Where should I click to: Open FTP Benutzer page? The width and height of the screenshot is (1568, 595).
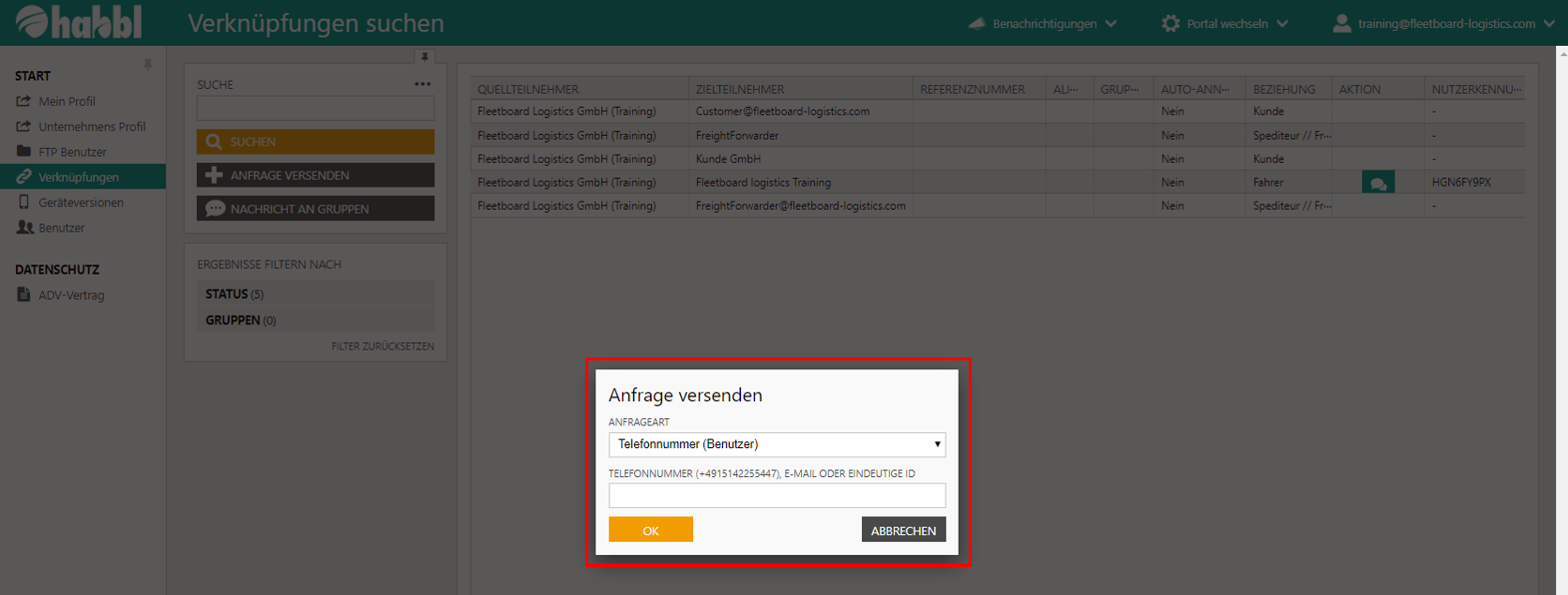[72, 152]
